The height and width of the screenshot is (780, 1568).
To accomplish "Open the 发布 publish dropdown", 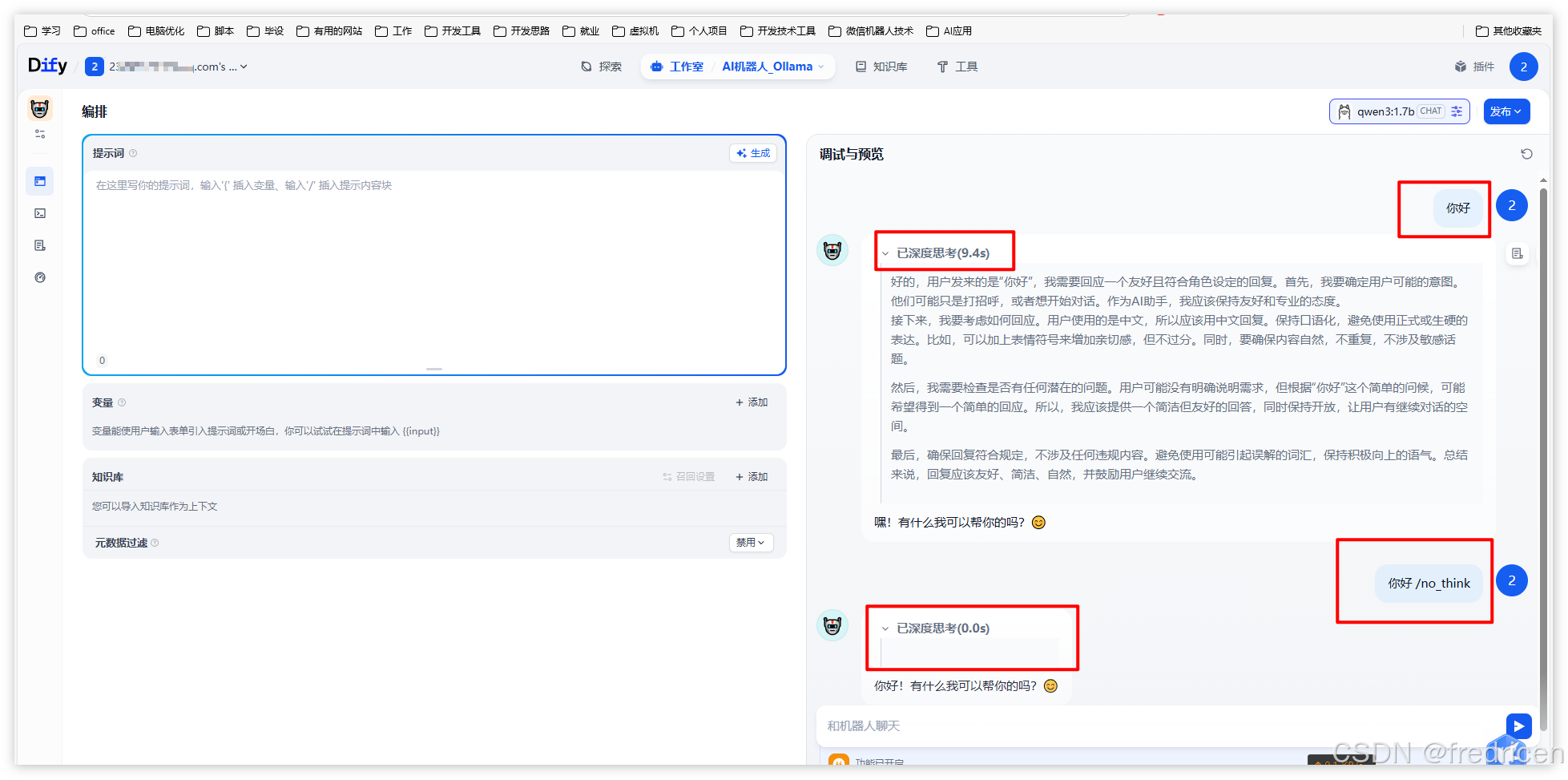I will click(x=1506, y=111).
